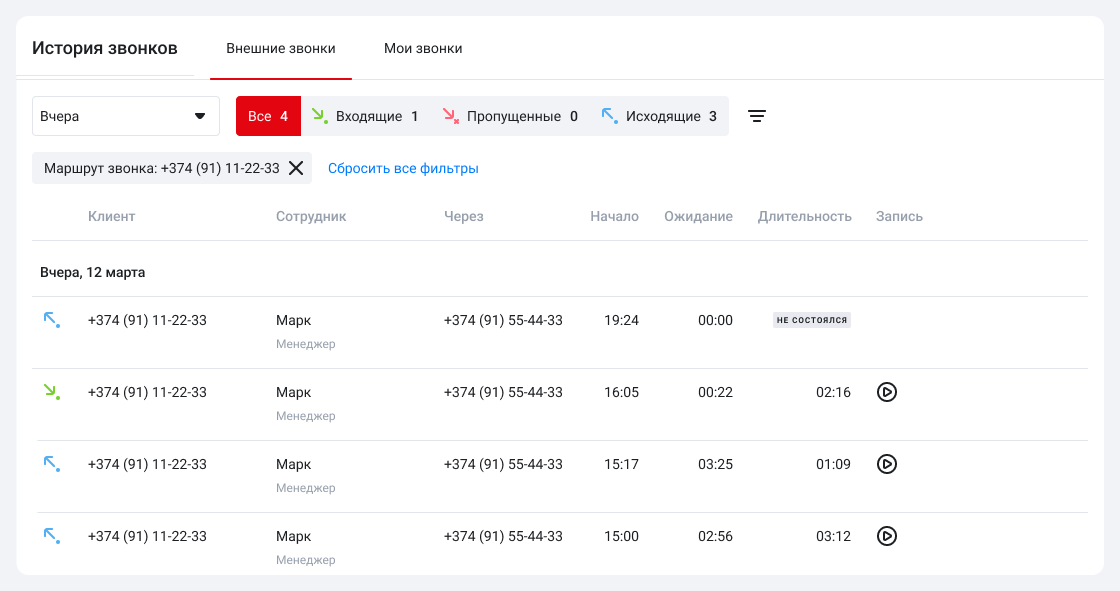Play recording of the 16:05 call

pyautogui.click(x=886, y=392)
